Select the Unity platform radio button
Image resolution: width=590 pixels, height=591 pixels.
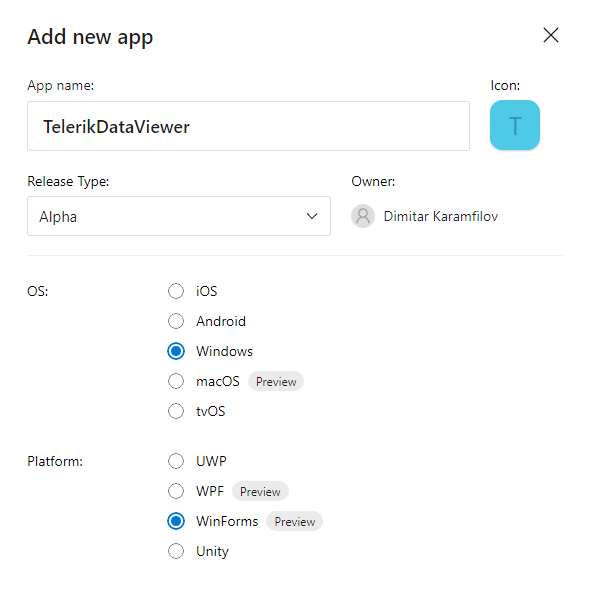coord(176,551)
